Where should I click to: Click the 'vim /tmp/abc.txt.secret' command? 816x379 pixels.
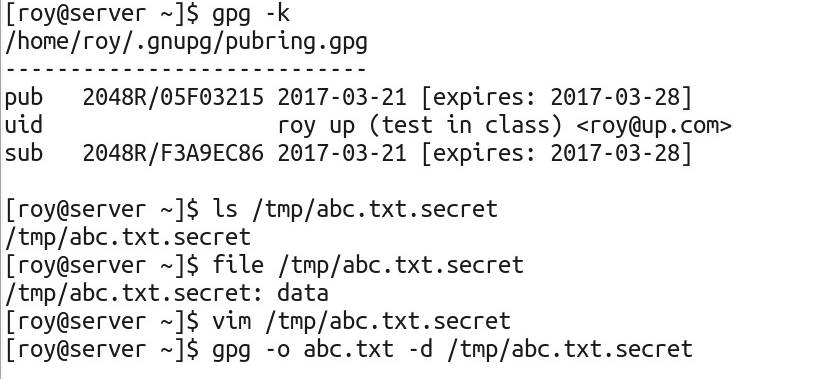click(x=362, y=322)
